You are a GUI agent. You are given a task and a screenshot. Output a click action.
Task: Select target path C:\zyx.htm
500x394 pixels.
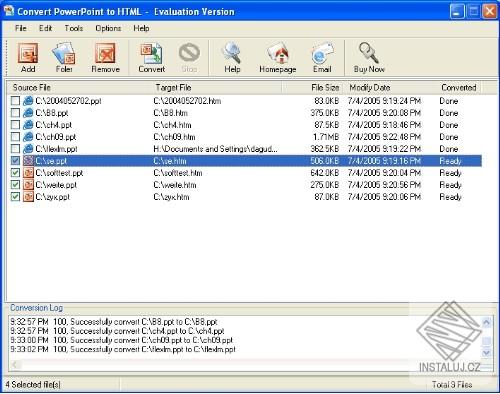pyautogui.click(x=171, y=197)
